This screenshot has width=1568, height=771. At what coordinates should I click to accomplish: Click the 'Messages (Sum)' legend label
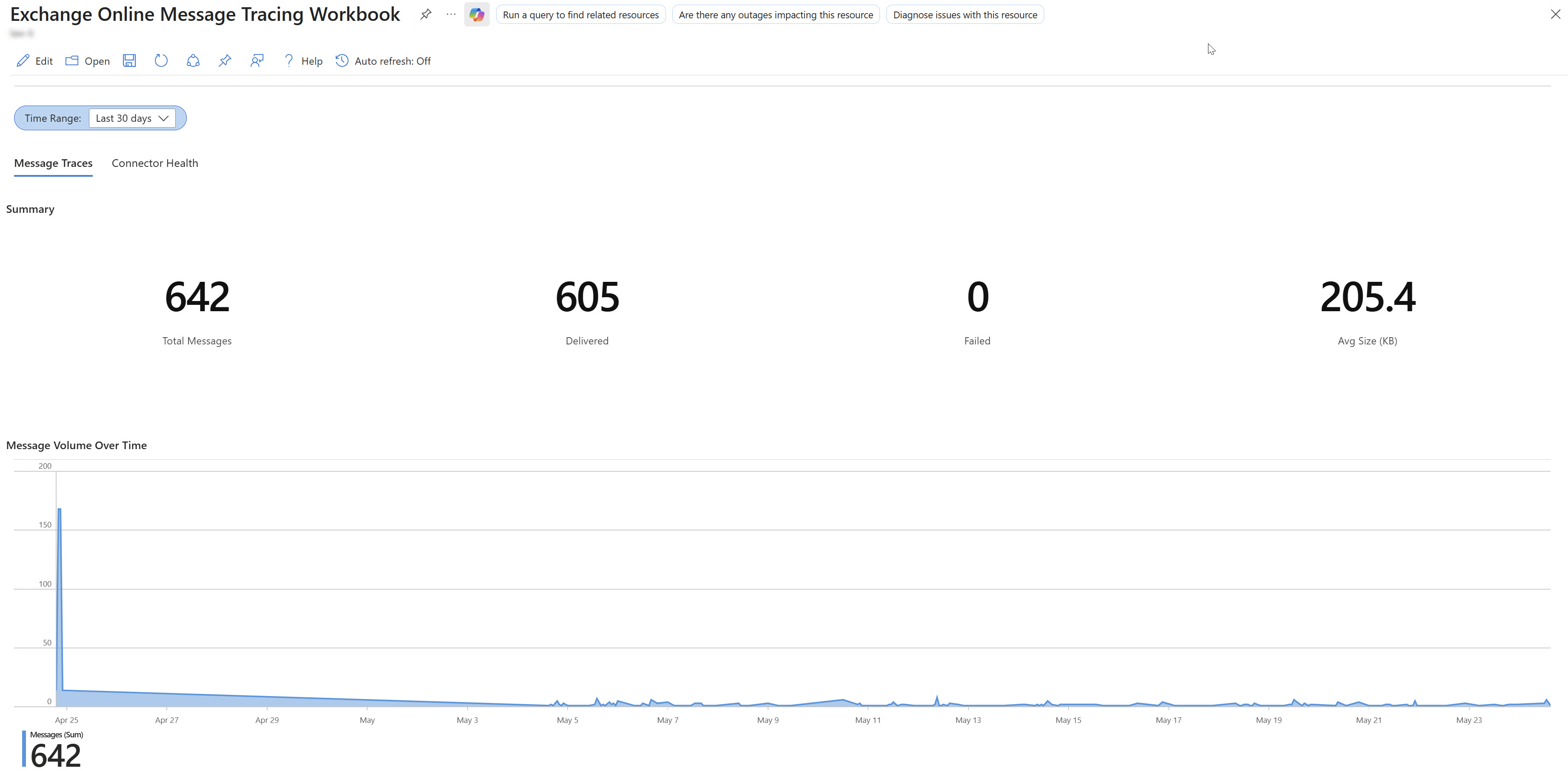57,734
